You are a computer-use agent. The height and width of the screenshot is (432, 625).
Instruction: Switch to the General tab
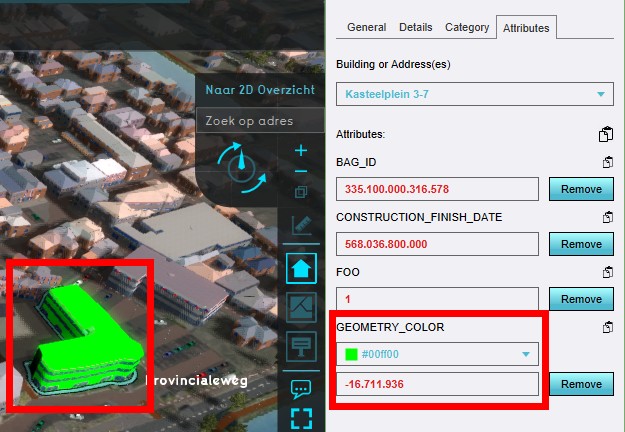pyautogui.click(x=367, y=28)
